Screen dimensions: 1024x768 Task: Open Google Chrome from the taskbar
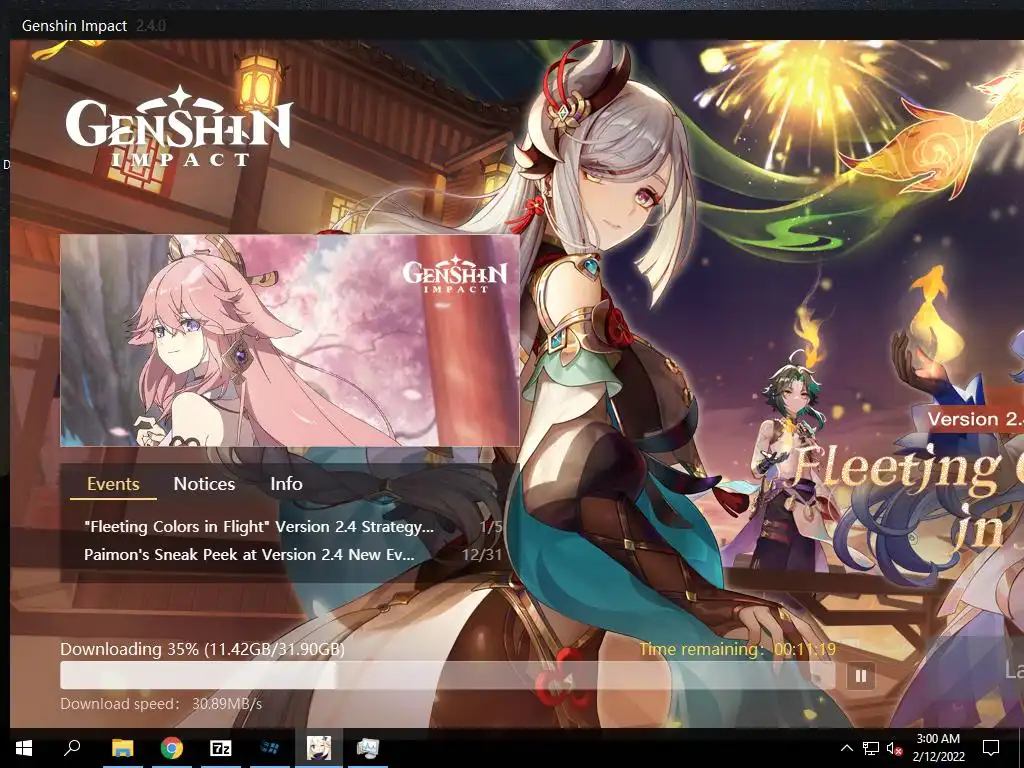171,748
